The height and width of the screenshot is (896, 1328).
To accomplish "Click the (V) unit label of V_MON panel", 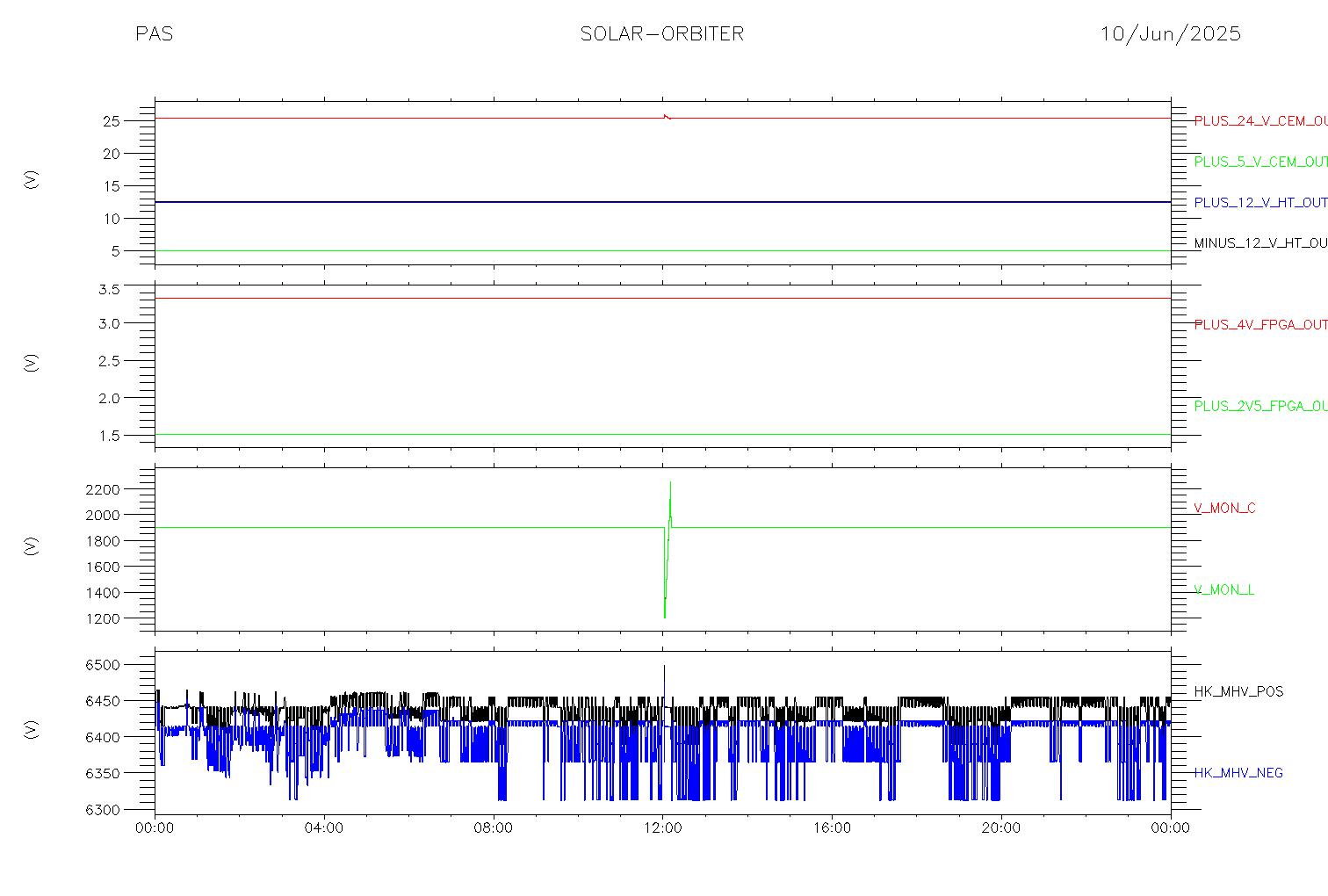I will 32,546.
